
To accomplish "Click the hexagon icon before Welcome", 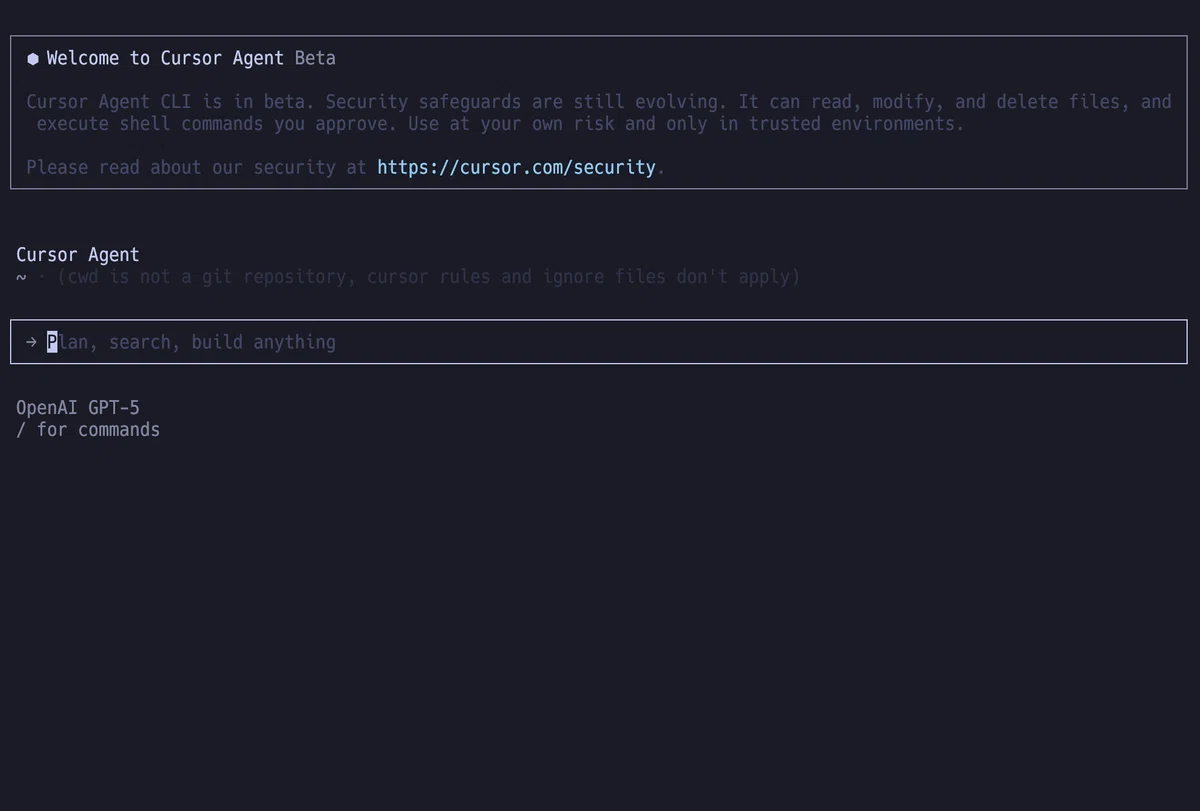I will (x=33, y=59).
